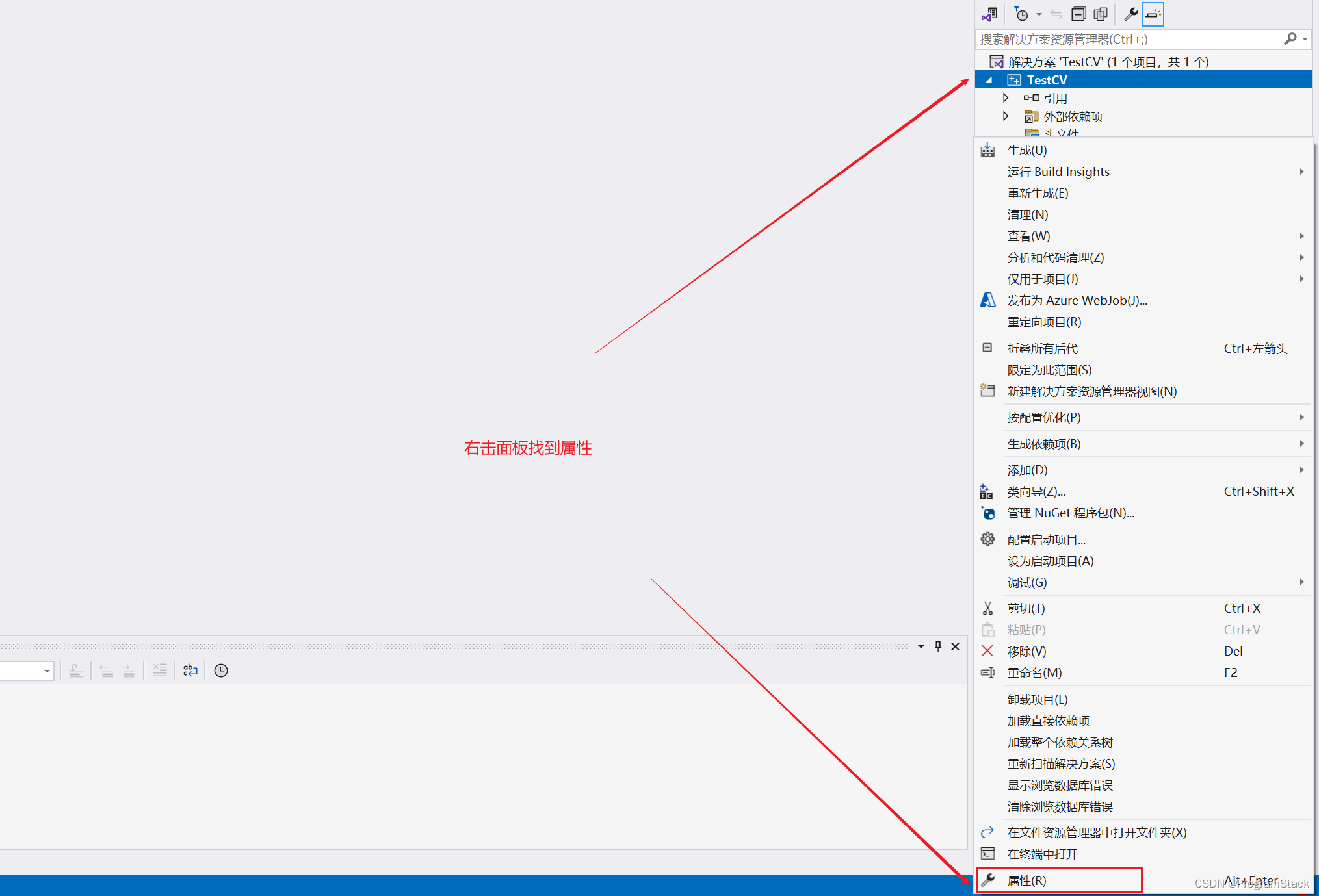This screenshot has width=1319, height=896.
Task: Open the 运行 Build Insights submenu
Action: click(1143, 172)
